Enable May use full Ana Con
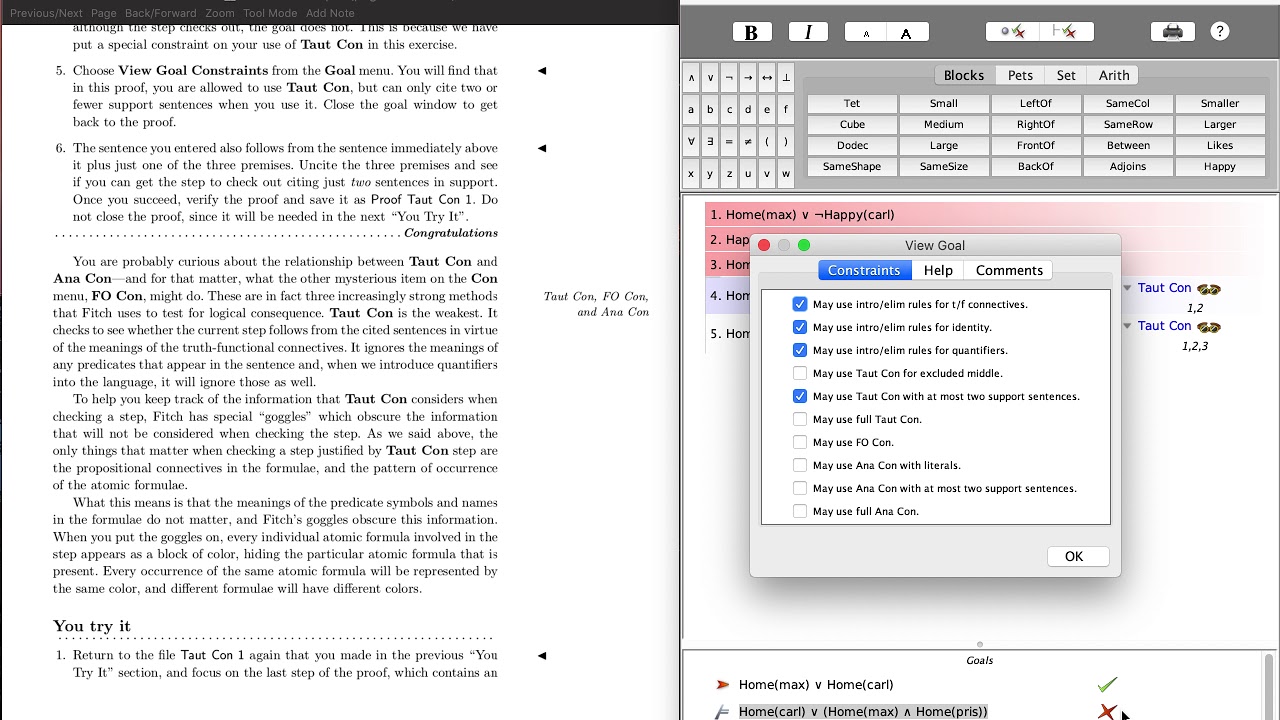The height and width of the screenshot is (720, 1280). tap(800, 511)
